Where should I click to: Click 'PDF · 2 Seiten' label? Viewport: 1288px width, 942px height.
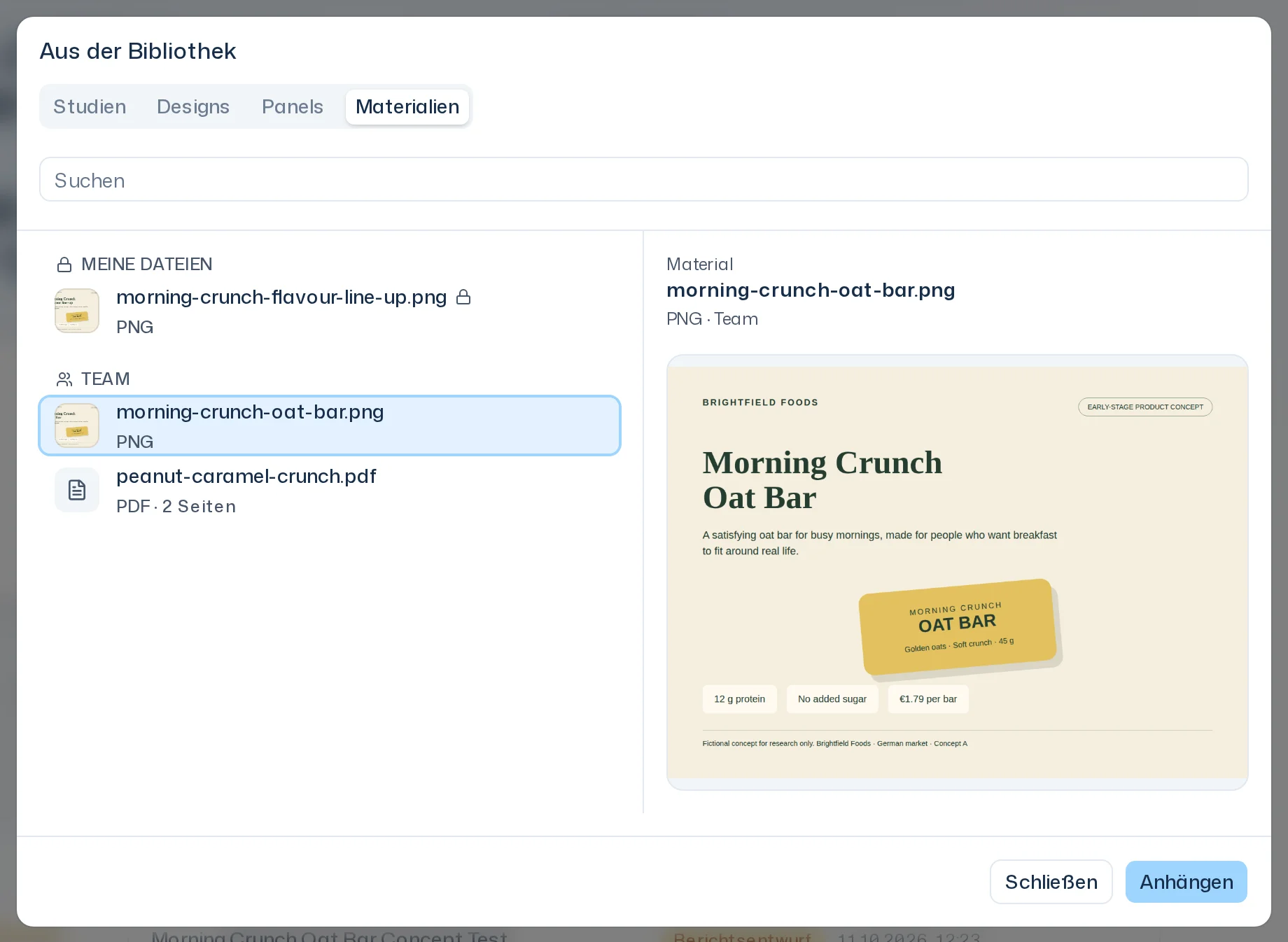pos(176,507)
